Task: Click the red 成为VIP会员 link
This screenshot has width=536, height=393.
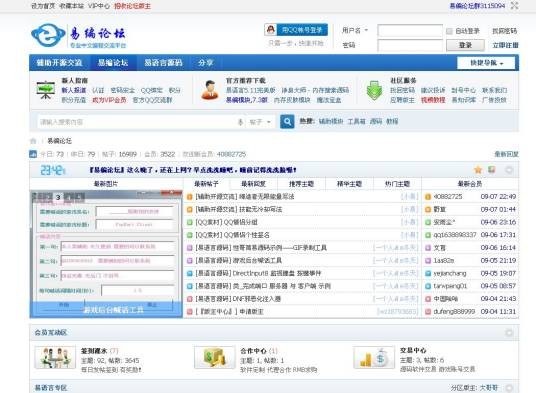Action: [x=109, y=100]
